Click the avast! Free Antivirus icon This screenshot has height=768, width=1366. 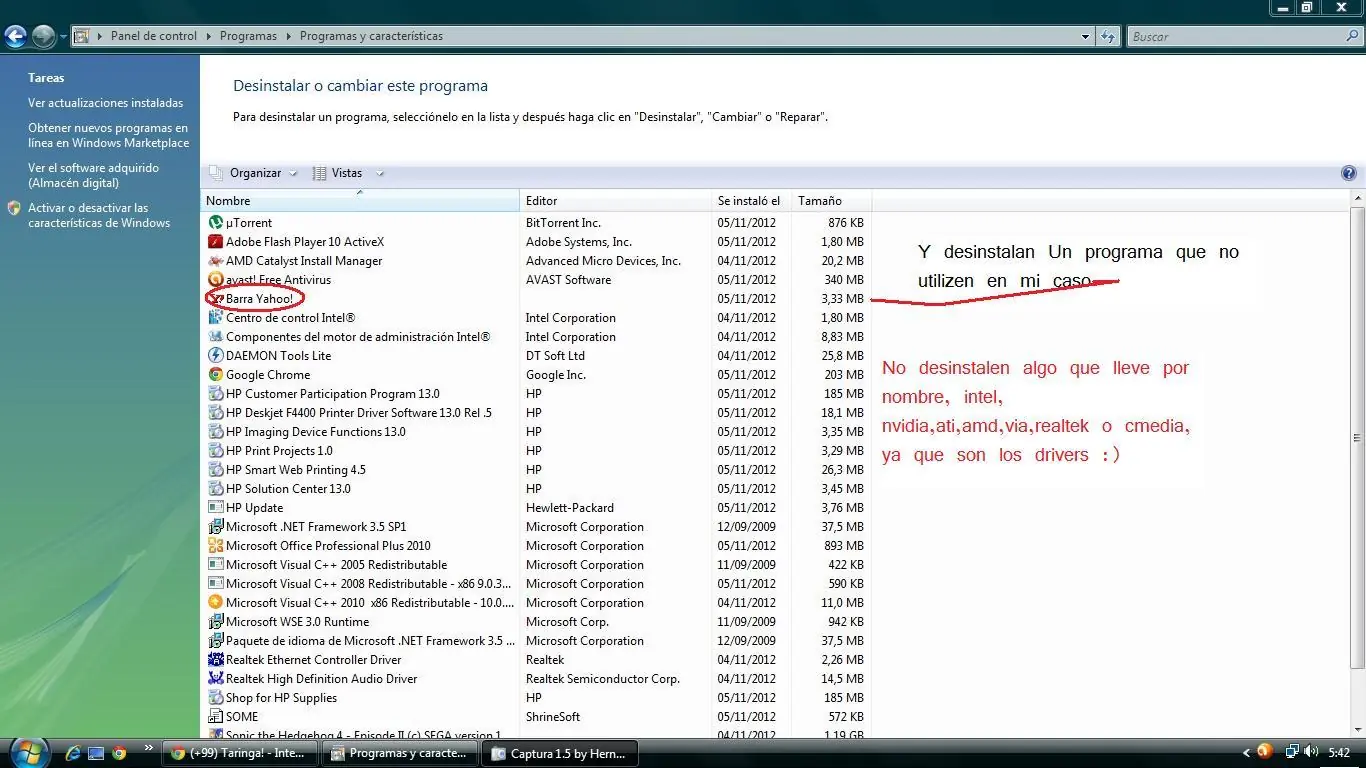click(215, 280)
